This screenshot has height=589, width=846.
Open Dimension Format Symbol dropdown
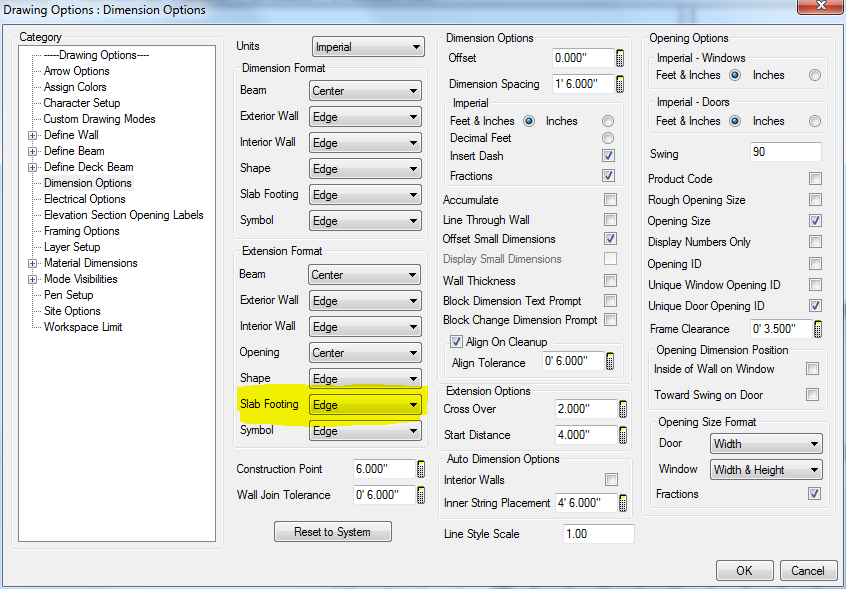click(x=365, y=221)
